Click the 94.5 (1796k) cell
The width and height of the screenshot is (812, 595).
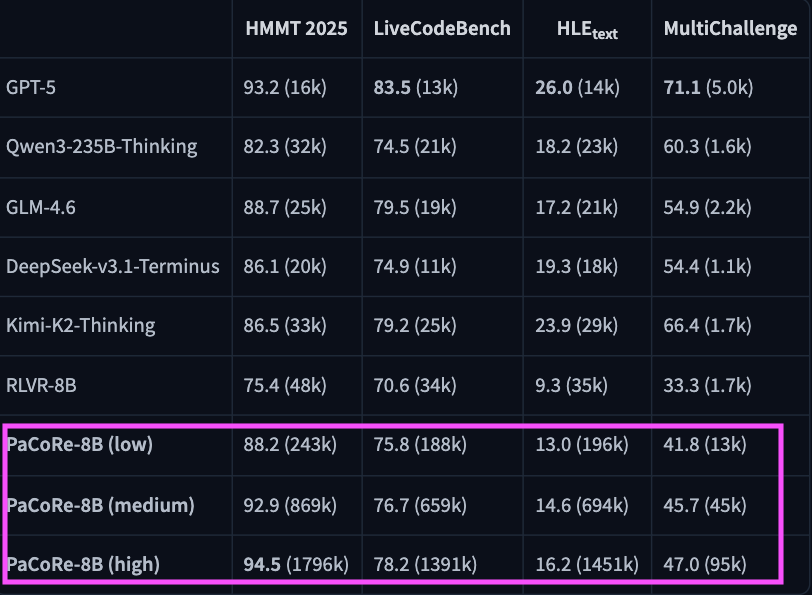tap(296, 564)
